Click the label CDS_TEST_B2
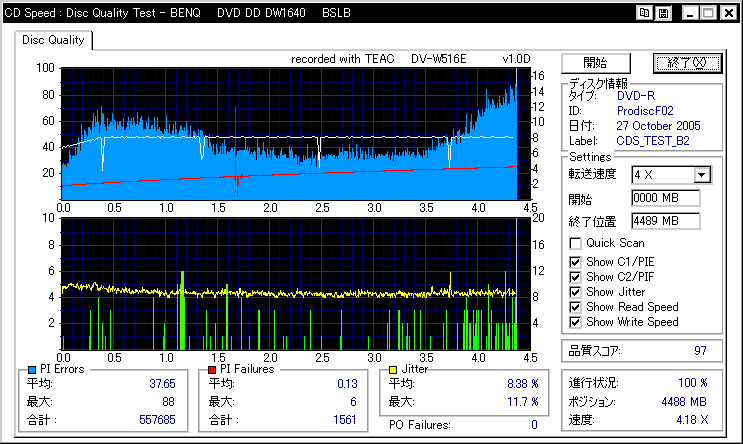 coord(653,141)
